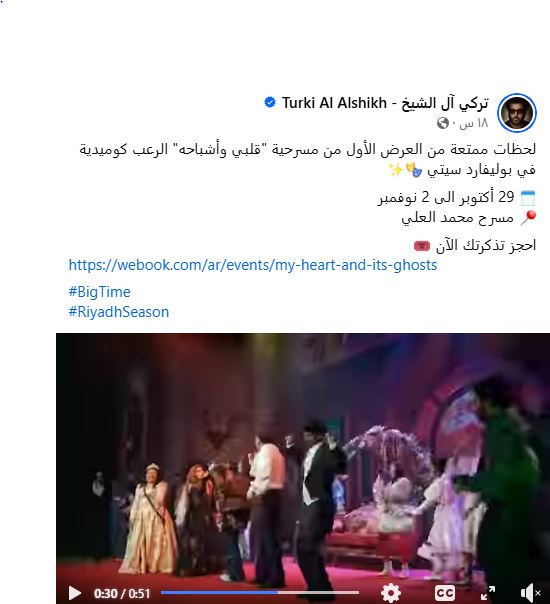Click the red ticket emoji

[x=421, y=246]
